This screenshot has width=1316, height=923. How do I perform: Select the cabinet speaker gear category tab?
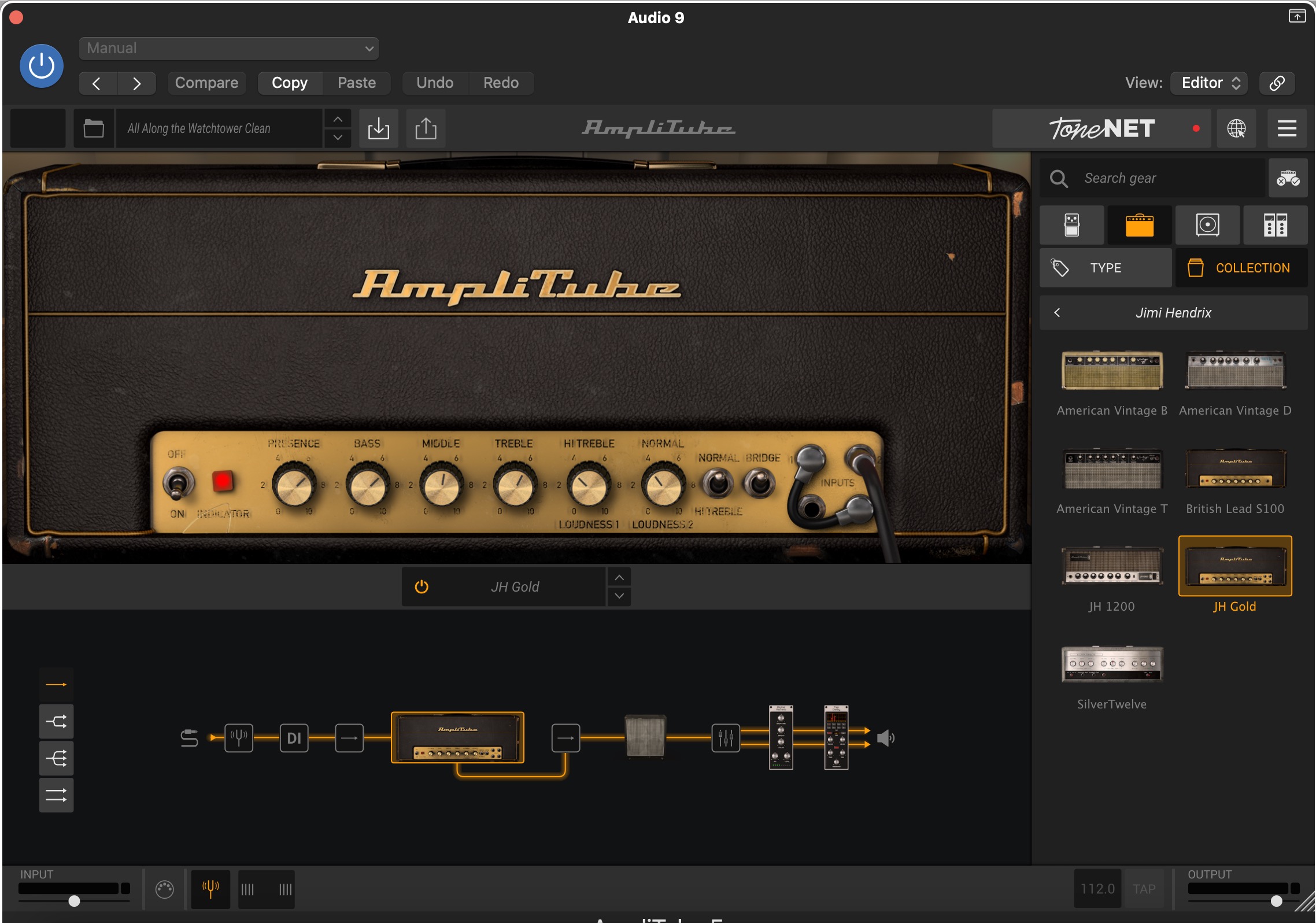(x=1207, y=225)
